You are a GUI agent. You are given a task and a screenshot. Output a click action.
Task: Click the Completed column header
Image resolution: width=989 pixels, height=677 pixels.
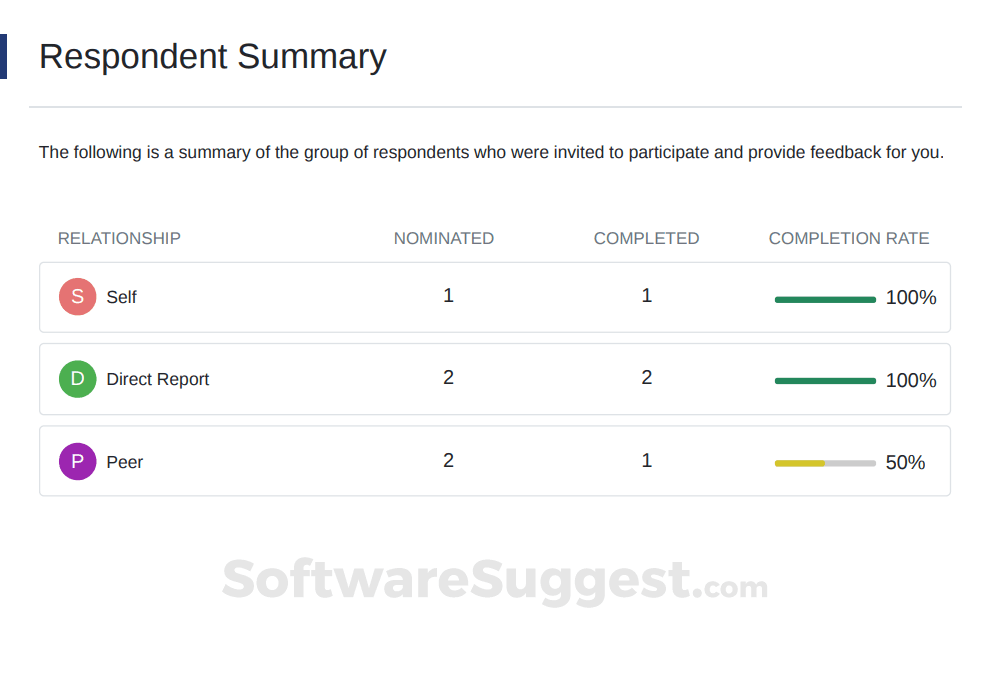click(646, 238)
